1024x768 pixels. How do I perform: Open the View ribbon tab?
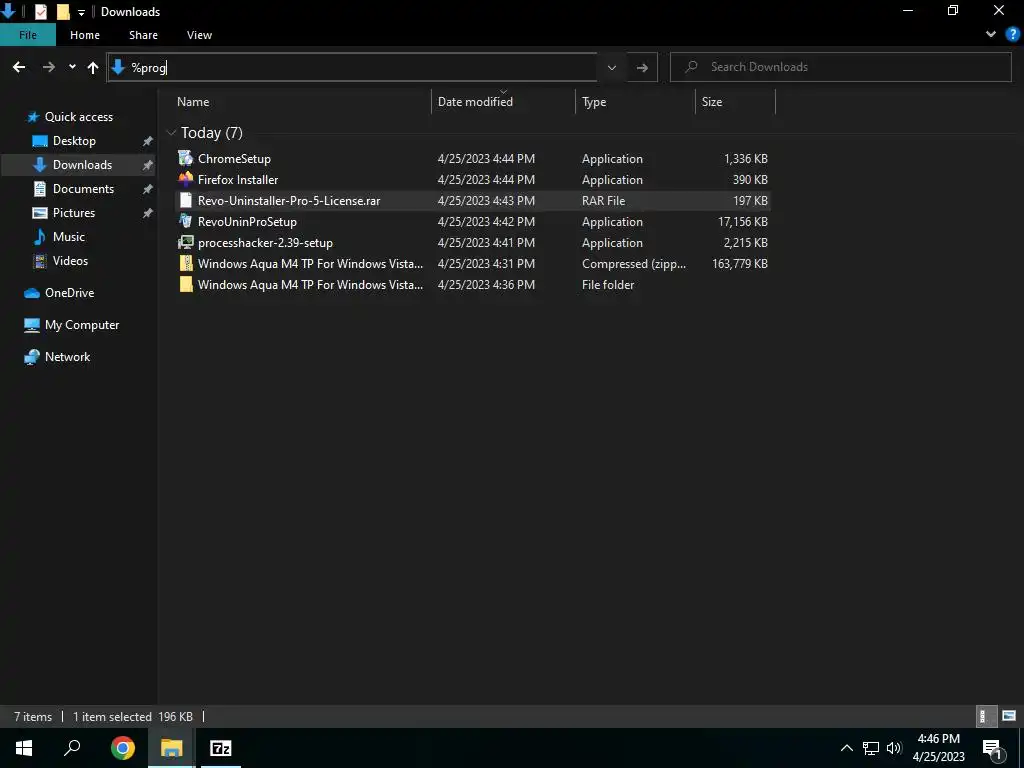(x=199, y=35)
